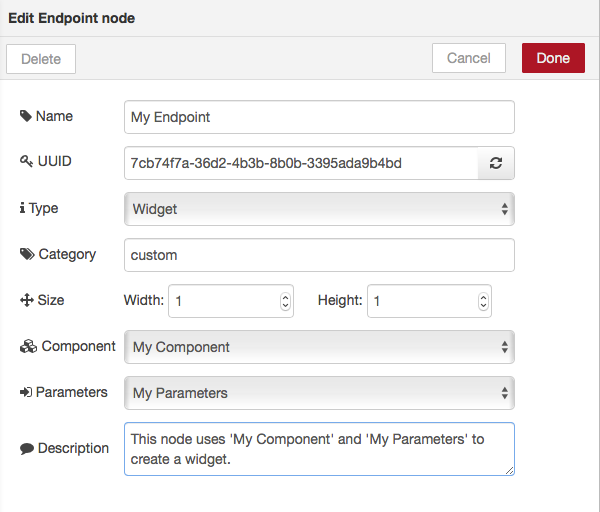This screenshot has height=512, width=600.
Task: Click the Name field containing My Endpoint
Action: pos(319,117)
